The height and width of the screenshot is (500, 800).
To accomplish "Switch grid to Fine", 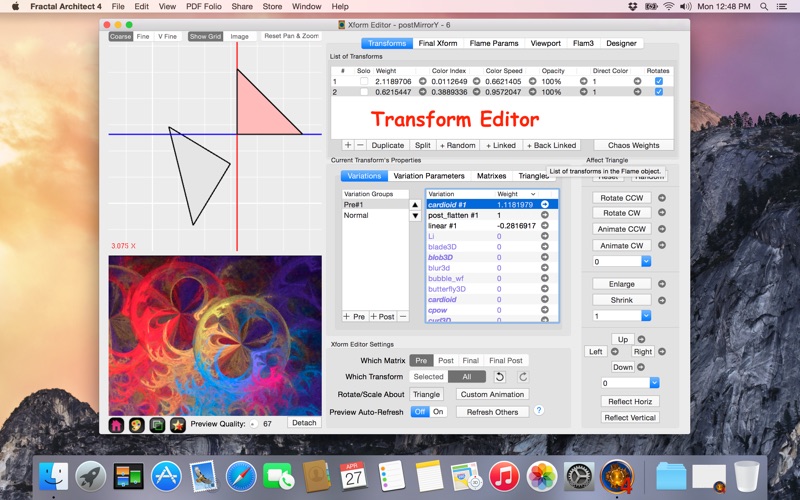I will [x=143, y=36].
